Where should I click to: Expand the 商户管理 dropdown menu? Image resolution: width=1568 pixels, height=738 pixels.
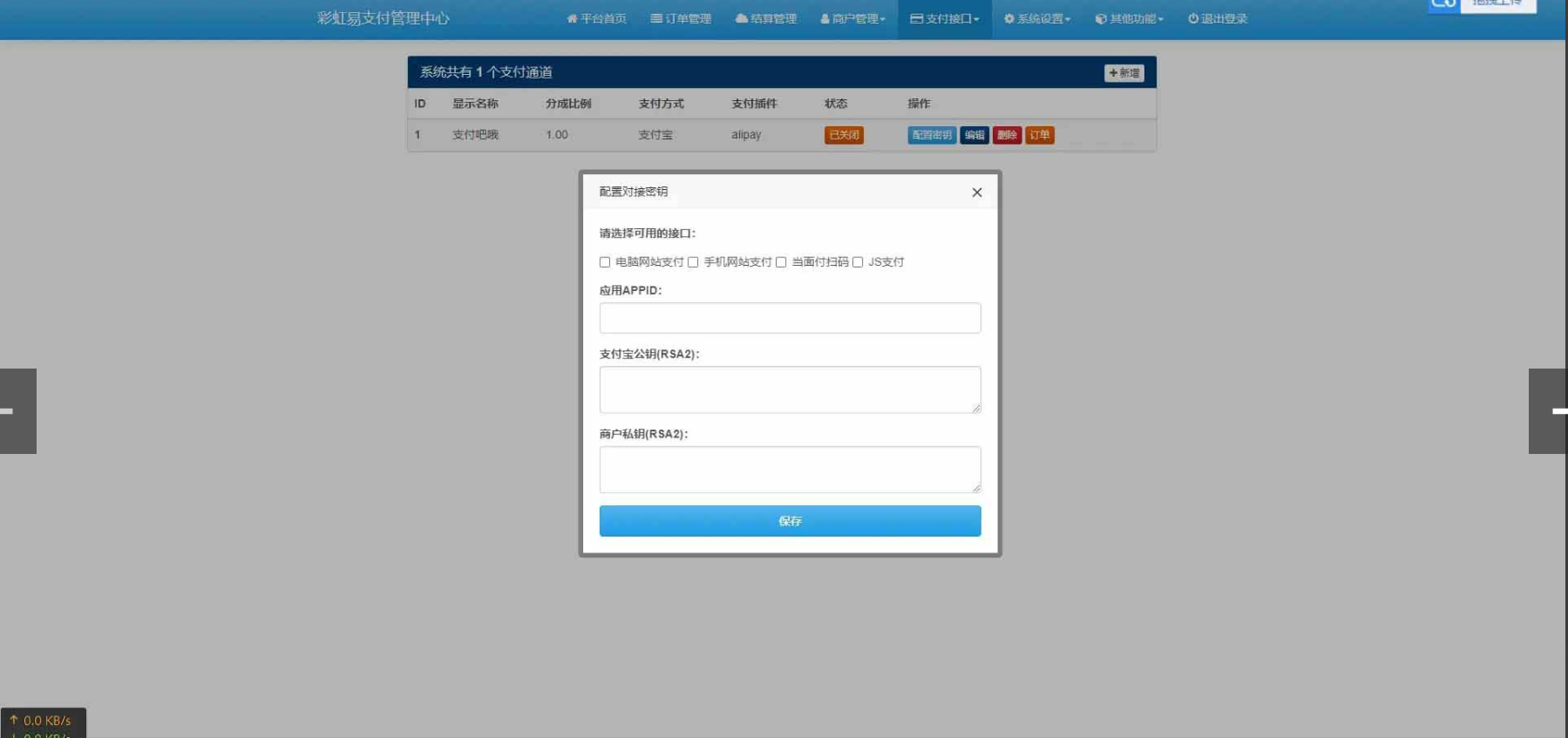point(852,18)
